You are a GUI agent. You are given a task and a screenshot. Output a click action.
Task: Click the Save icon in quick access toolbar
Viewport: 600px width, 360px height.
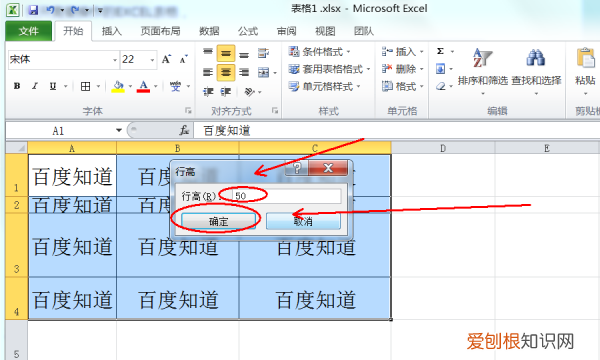click(34, 10)
